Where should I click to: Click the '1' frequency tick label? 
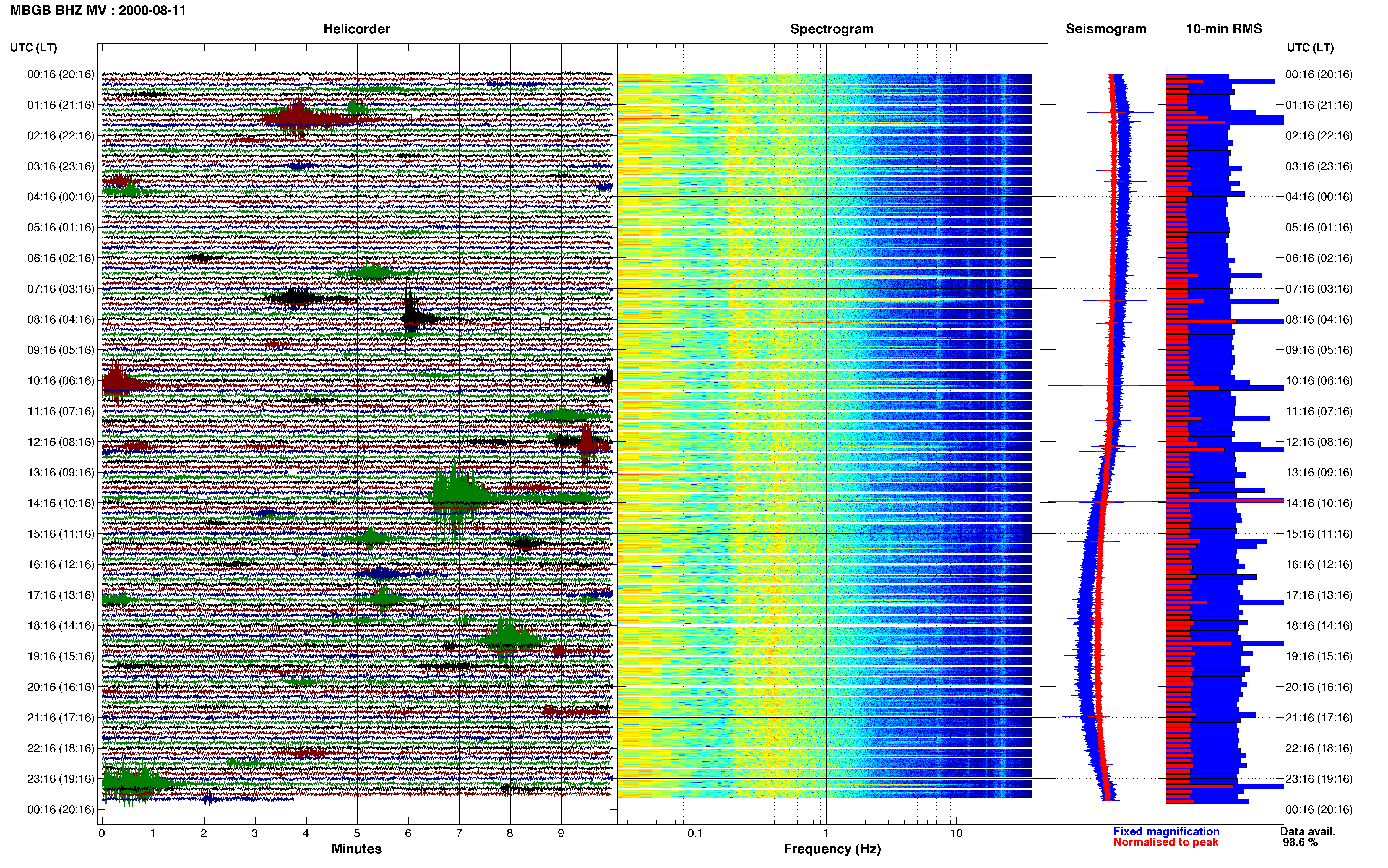click(826, 833)
